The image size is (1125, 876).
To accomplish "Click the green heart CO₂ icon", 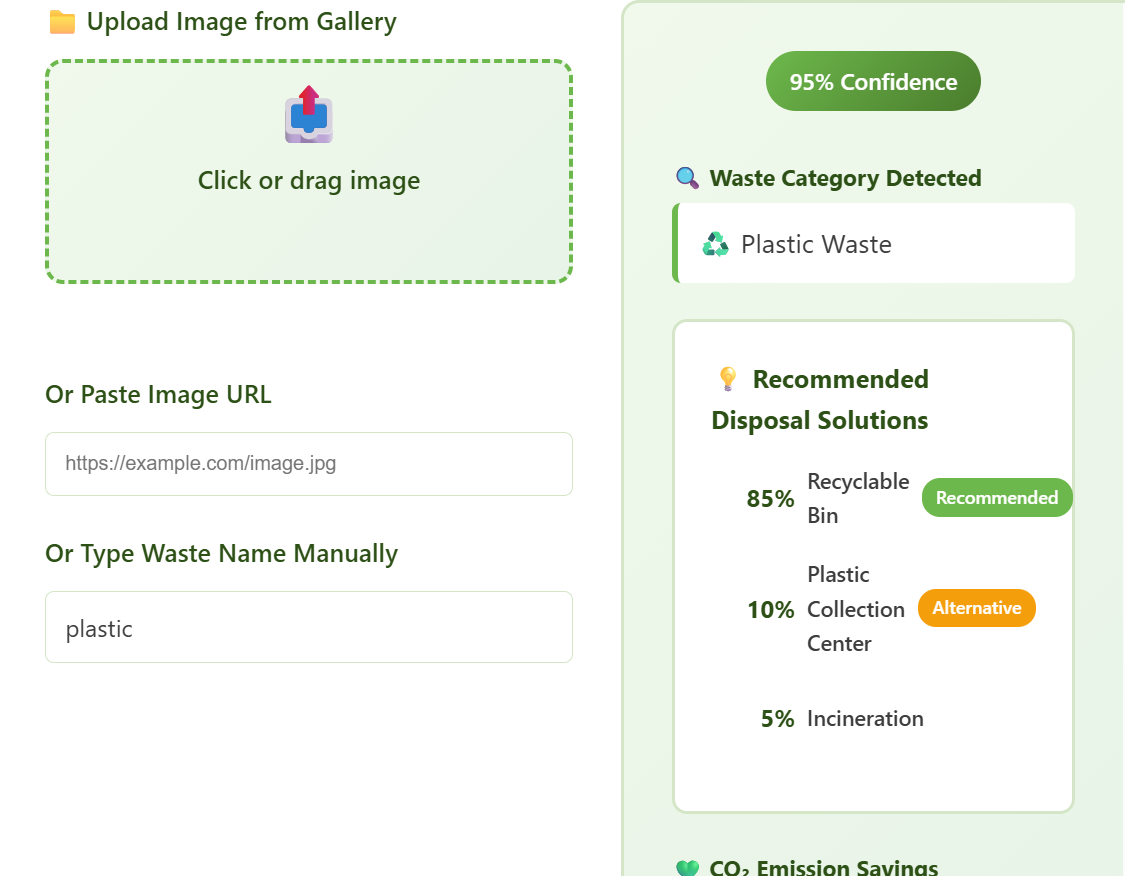I will pyautogui.click(x=687, y=867).
